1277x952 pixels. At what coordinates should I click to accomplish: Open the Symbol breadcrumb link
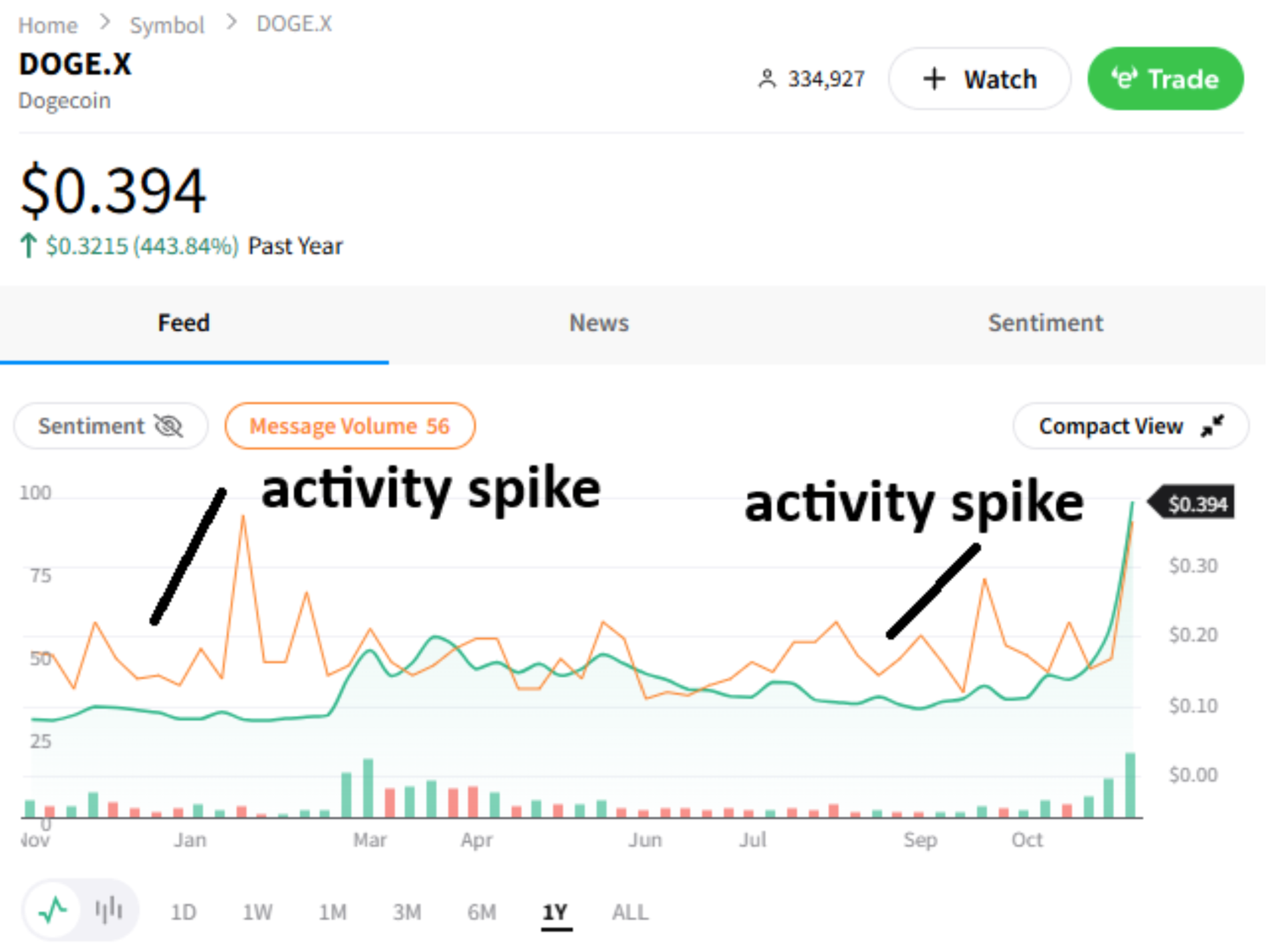click(167, 24)
